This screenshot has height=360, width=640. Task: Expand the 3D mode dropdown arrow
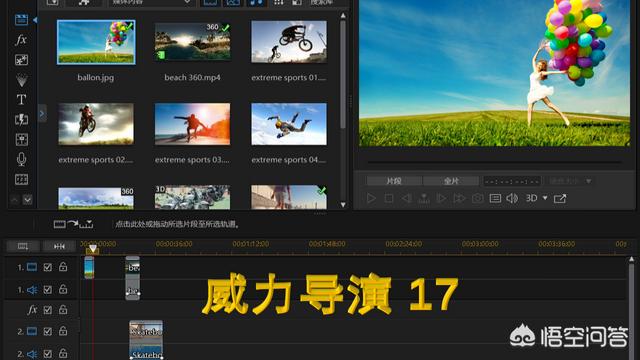coord(545,198)
